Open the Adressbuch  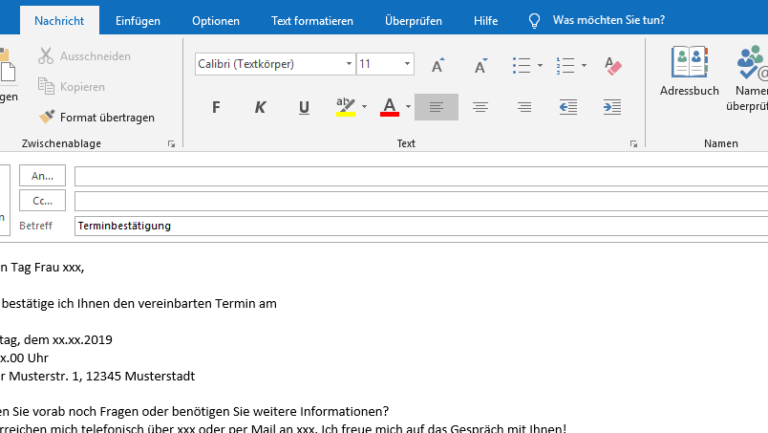(689, 70)
